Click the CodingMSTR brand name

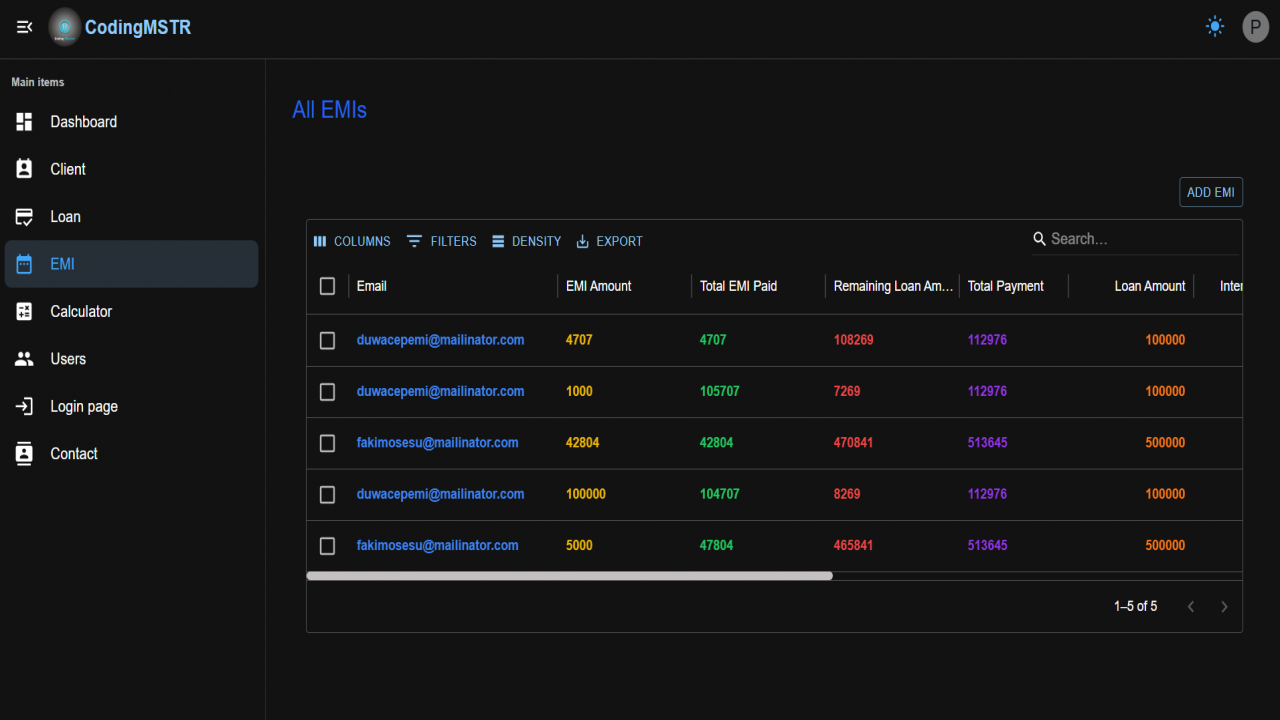138,27
